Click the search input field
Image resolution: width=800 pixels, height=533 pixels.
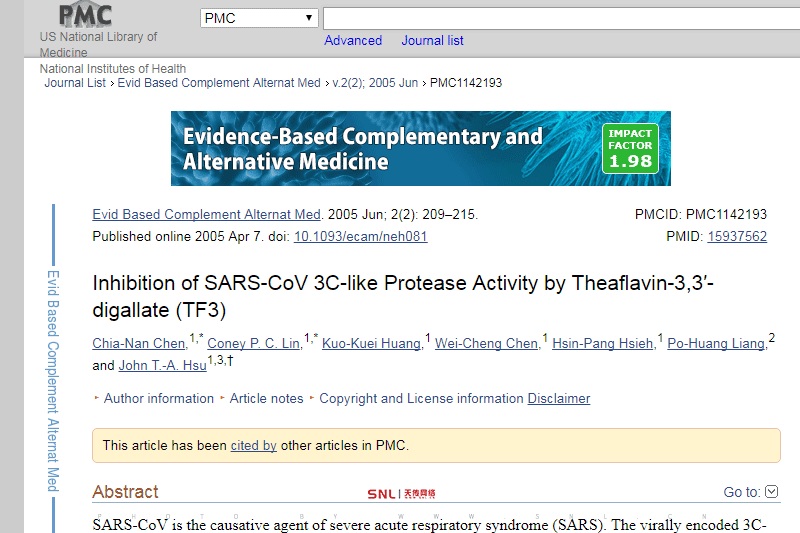[560, 18]
